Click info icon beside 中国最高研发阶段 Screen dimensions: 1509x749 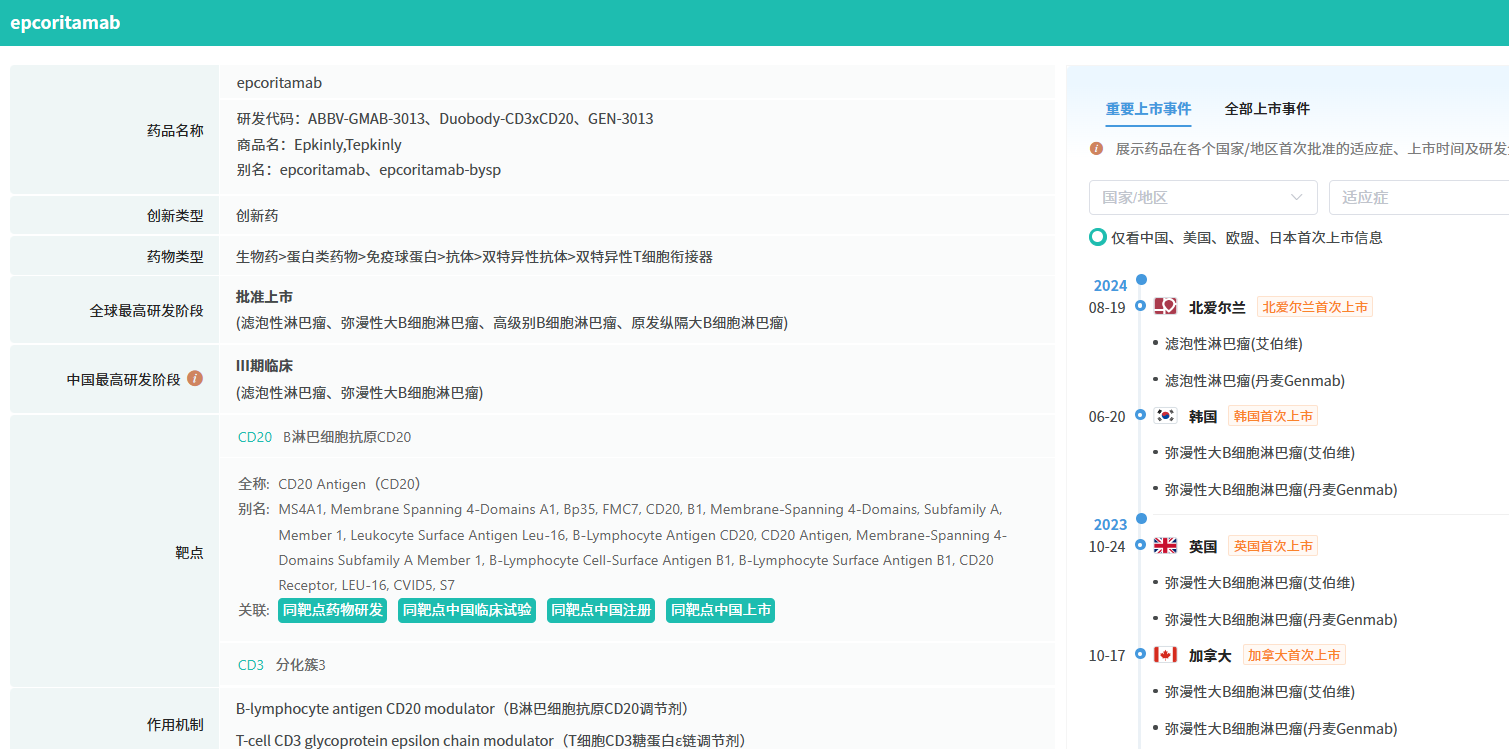(x=195, y=379)
